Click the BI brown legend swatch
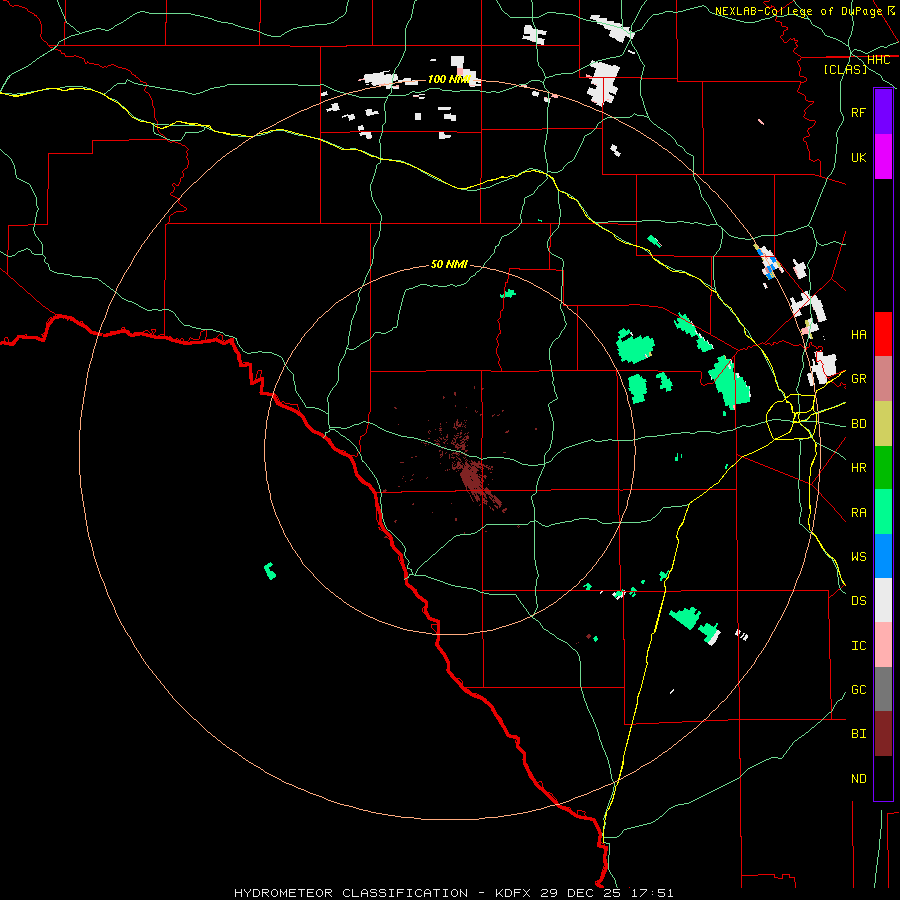The height and width of the screenshot is (900, 900). pos(883,734)
